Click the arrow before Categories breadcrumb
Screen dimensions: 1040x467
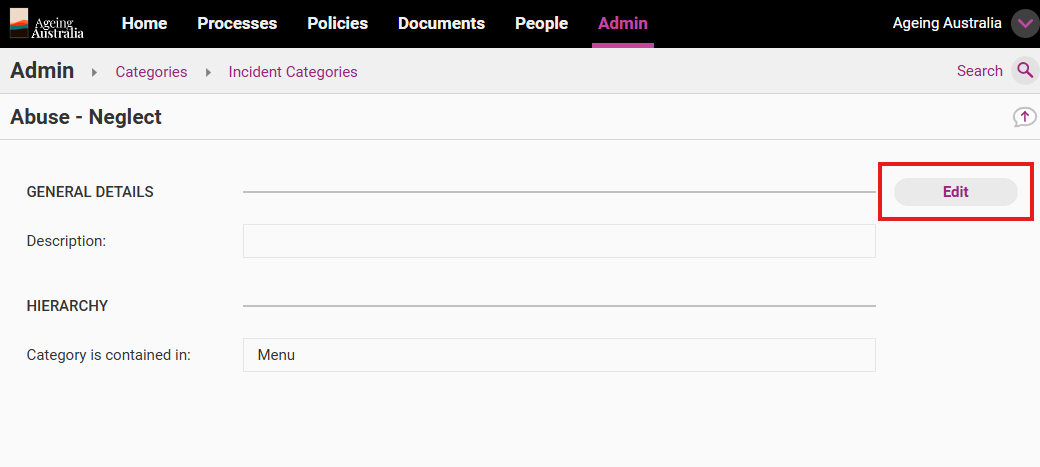click(95, 72)
